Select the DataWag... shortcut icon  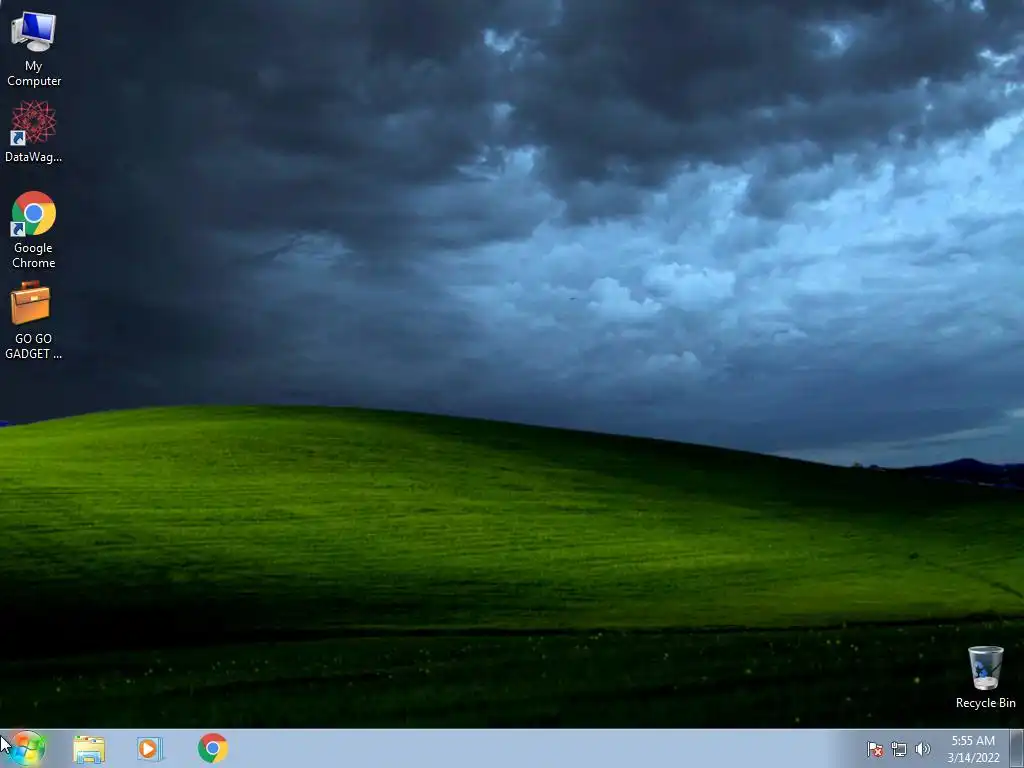coord(33,131)
